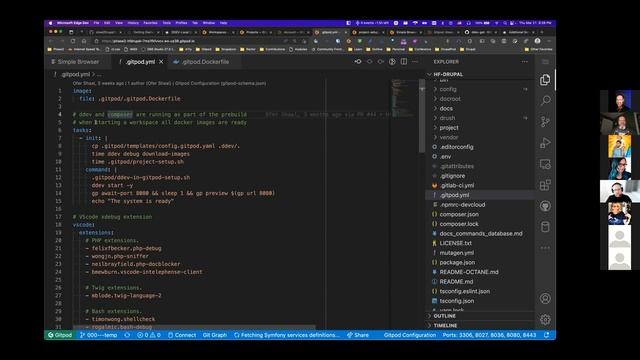Open the View menu in macOS menu bar
This screenshot has height=360, width=640.
[x=119, y=23]
